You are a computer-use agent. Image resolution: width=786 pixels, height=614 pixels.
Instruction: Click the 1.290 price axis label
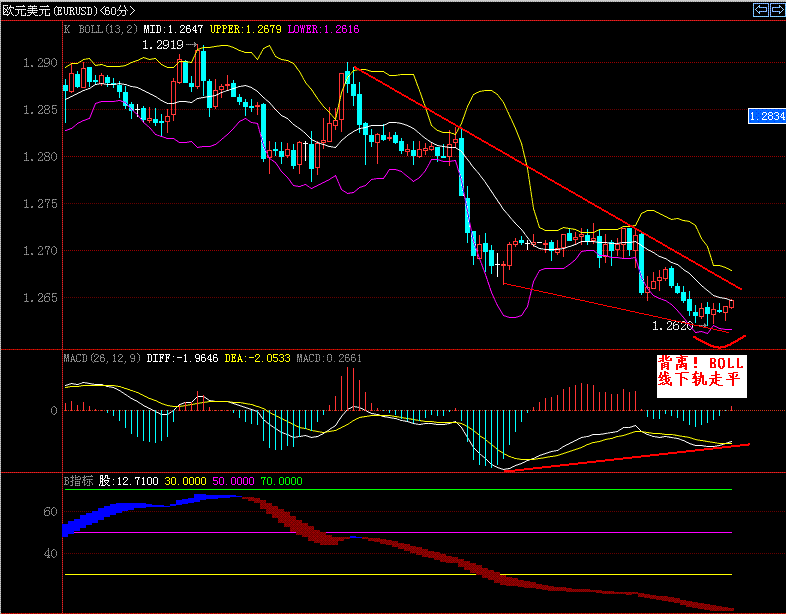coord(40,63)
